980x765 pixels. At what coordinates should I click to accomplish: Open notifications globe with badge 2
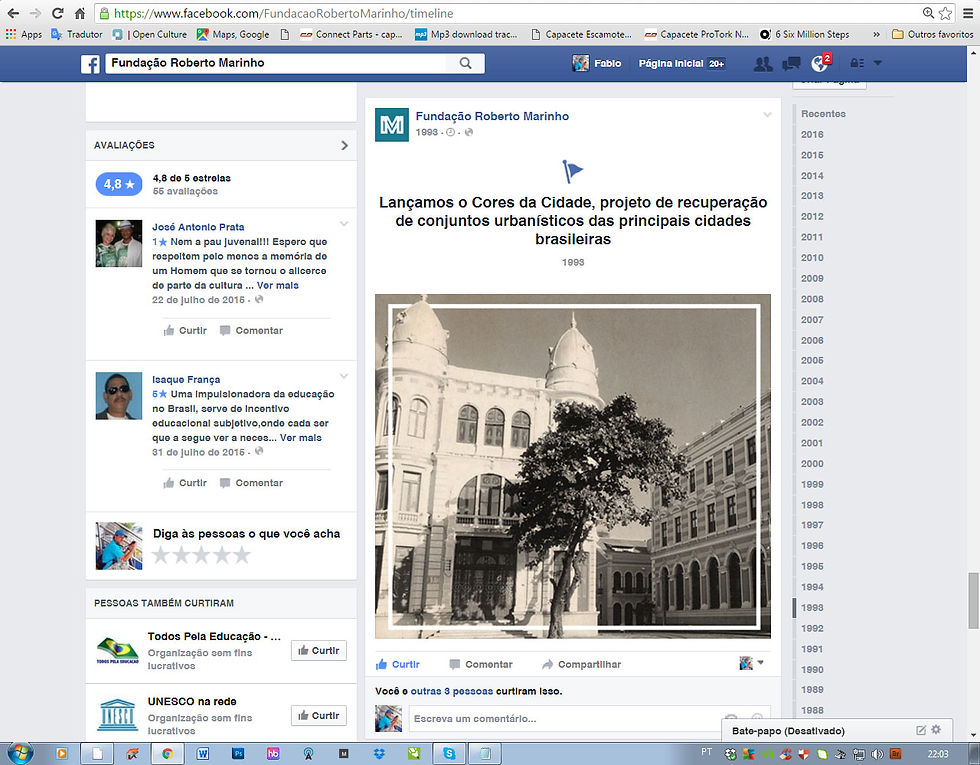click(821, 62)
